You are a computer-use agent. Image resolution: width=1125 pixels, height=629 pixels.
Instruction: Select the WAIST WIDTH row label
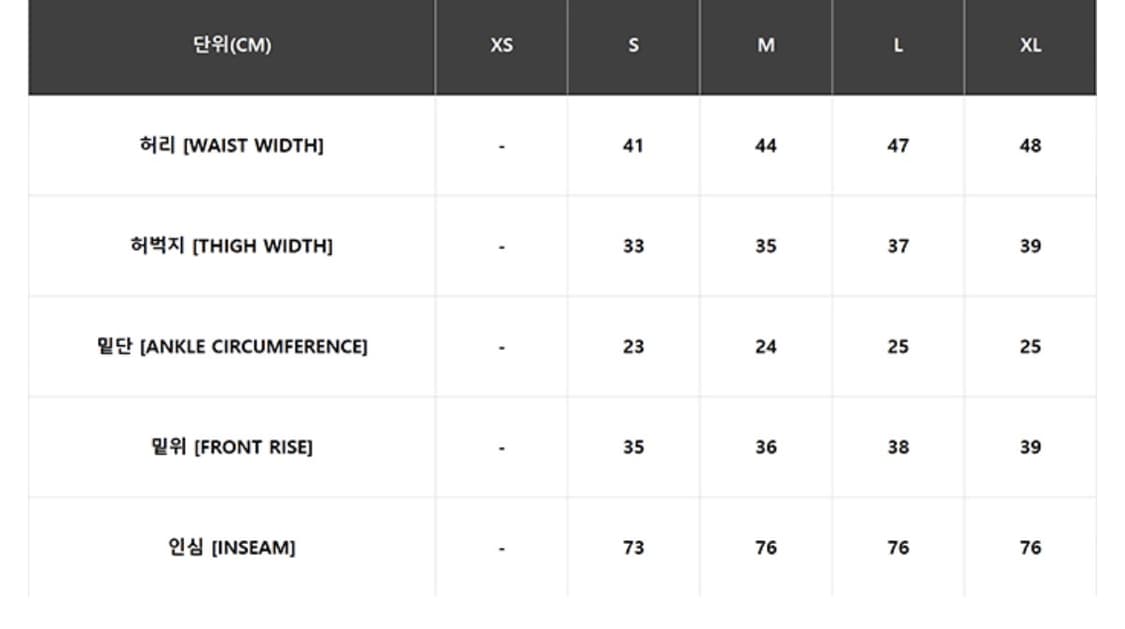tap(232, 146)
